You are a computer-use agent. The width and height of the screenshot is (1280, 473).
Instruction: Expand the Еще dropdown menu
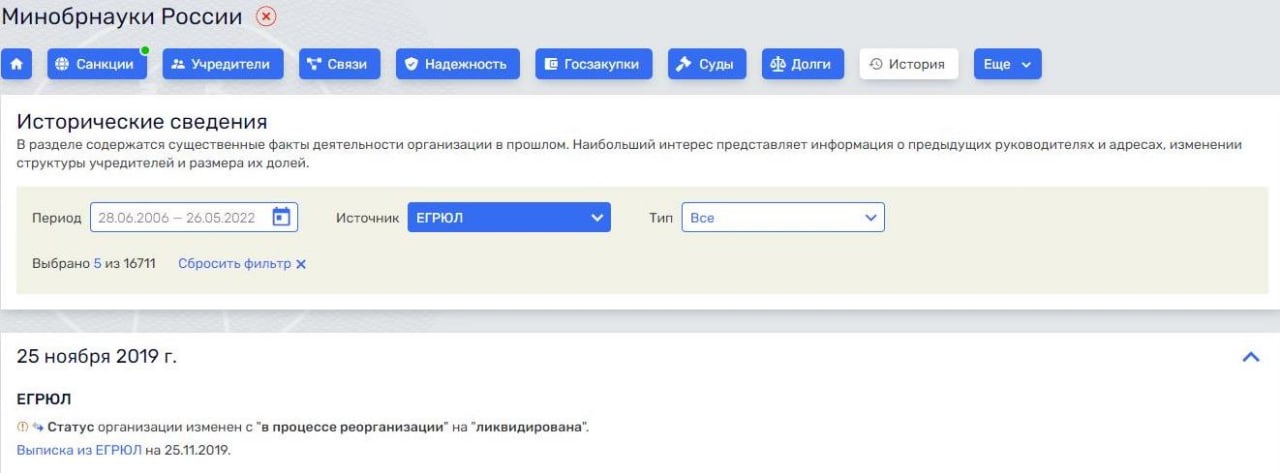point(1008,64)
